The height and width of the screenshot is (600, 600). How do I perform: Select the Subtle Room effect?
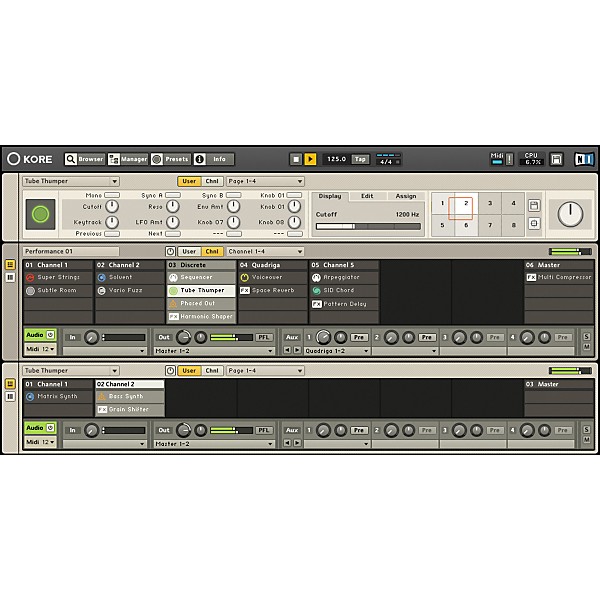pyautogui.click(x=59, y=290)
